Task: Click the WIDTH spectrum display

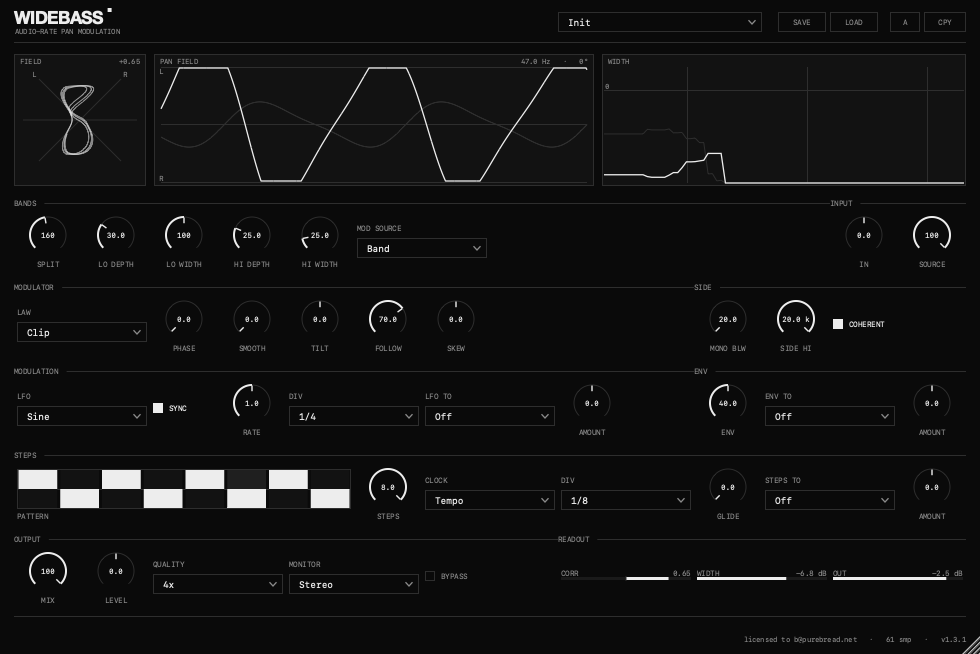Action: click(784, 120)
